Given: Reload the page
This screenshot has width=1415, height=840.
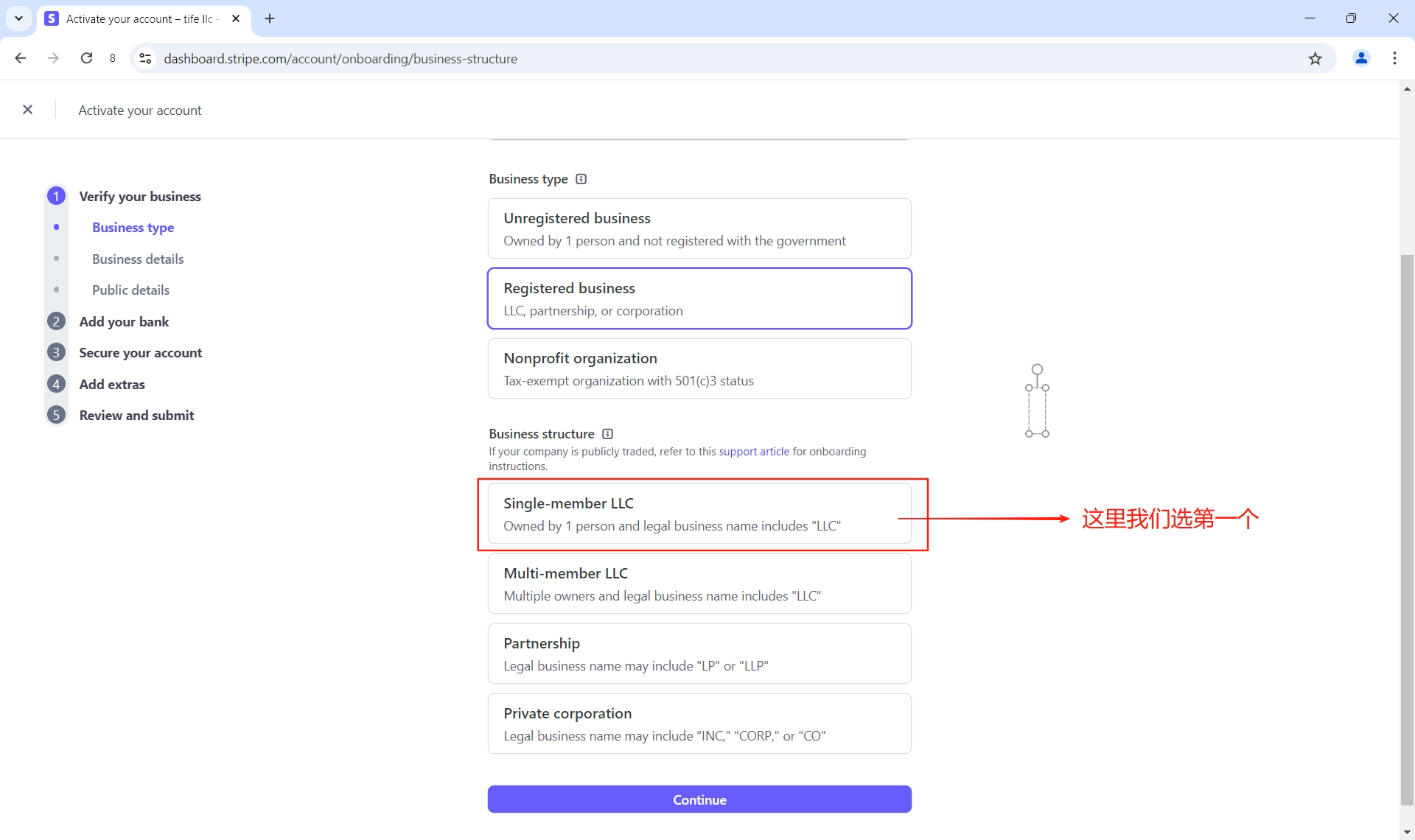Looking at the screenshot, I should (86, 59).
